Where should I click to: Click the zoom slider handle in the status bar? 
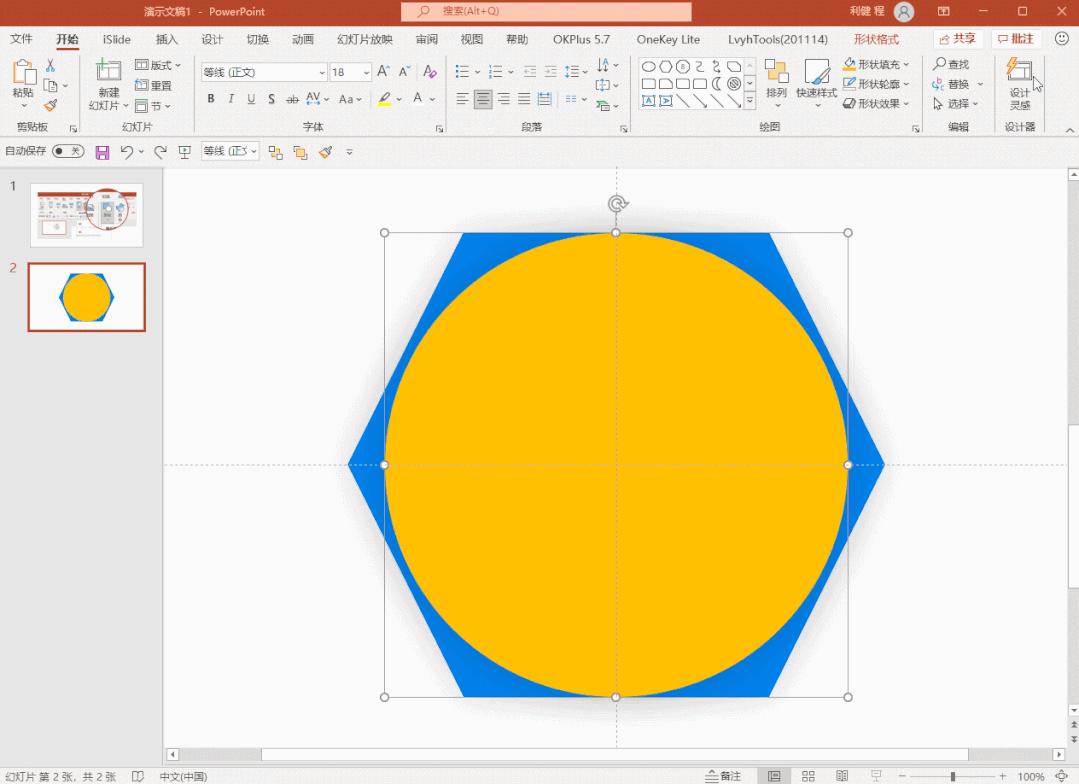pos(953,776)
